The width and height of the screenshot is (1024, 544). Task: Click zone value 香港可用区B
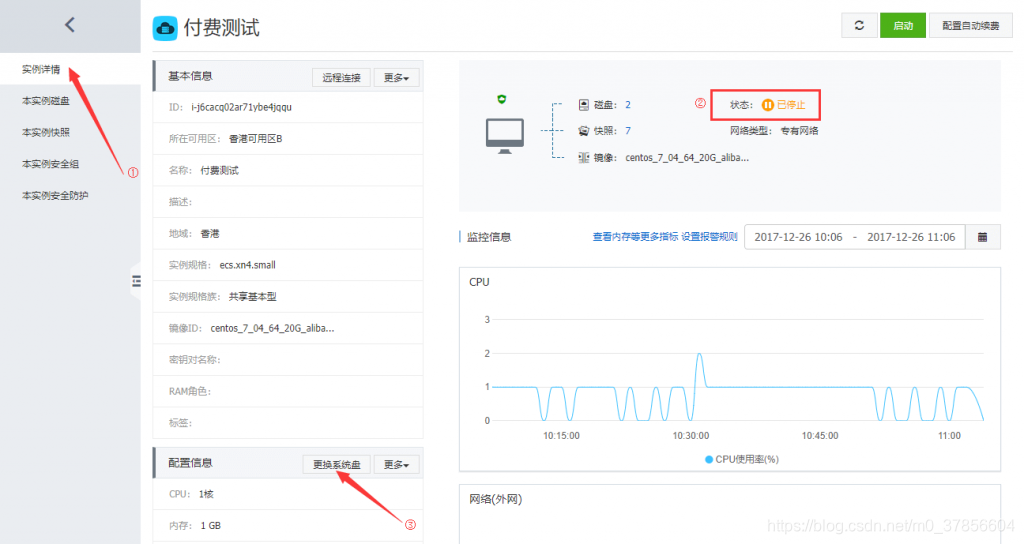tap(255, 138)
